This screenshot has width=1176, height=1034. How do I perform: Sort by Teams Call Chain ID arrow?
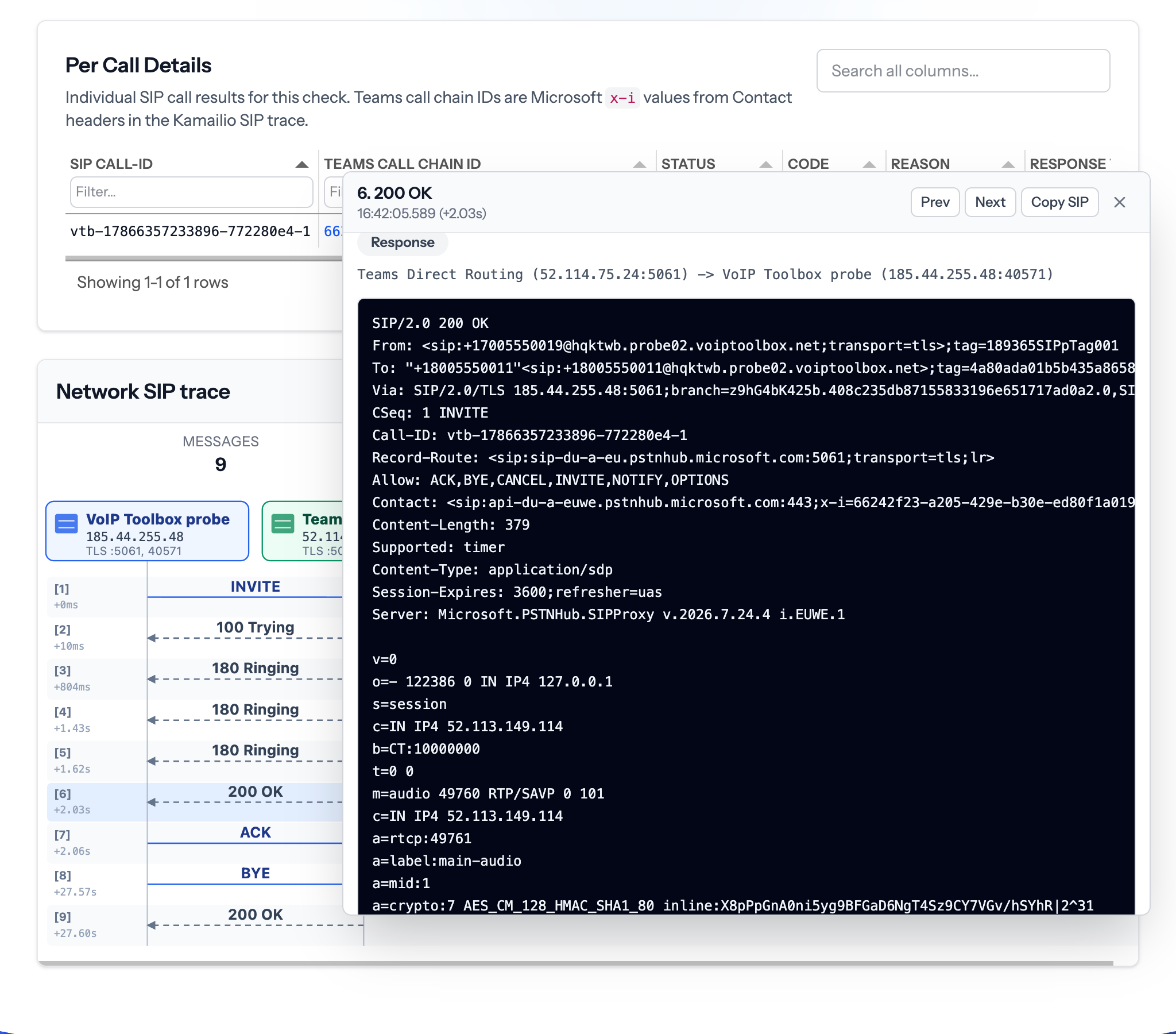639,164
